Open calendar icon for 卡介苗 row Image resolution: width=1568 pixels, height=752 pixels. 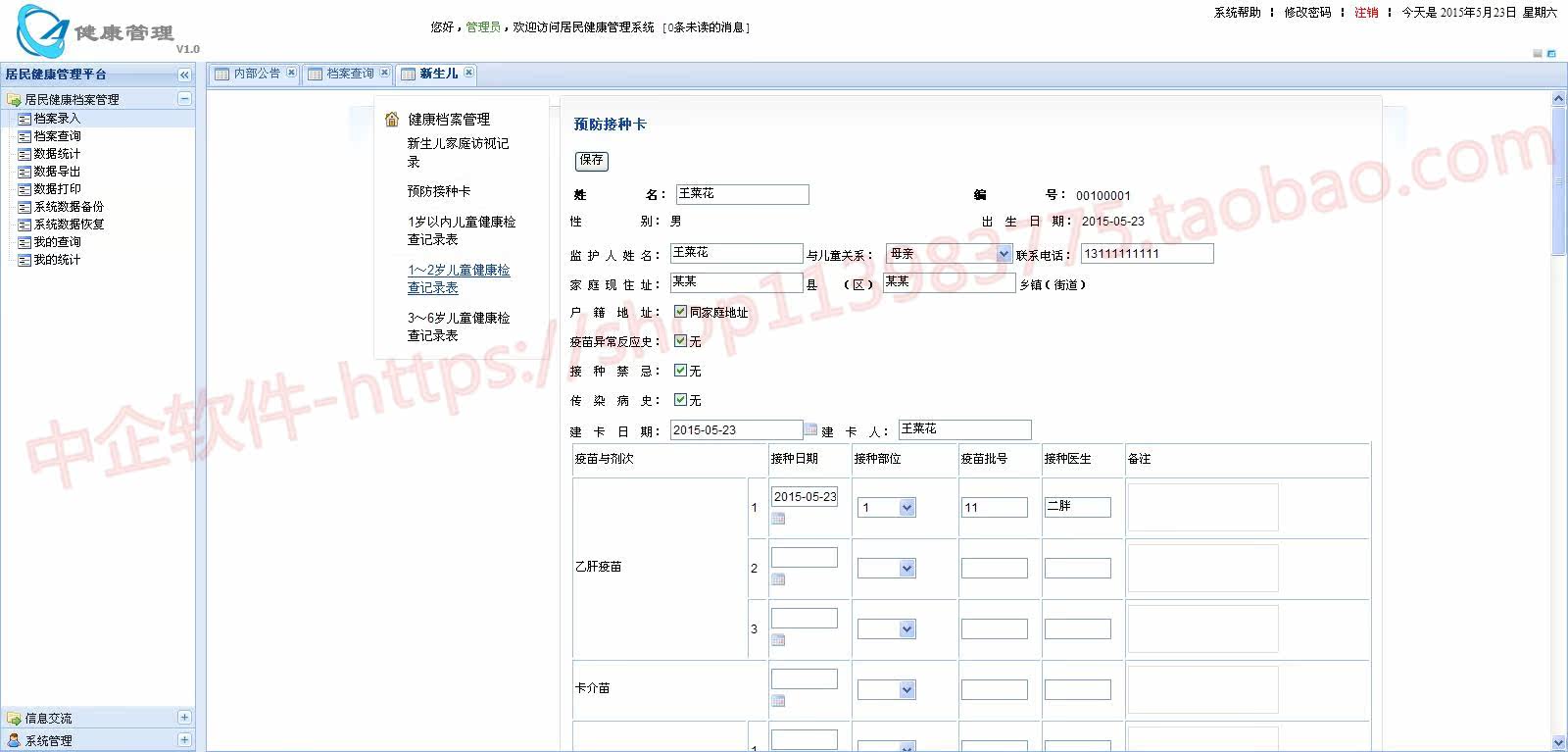click(778, 701)
